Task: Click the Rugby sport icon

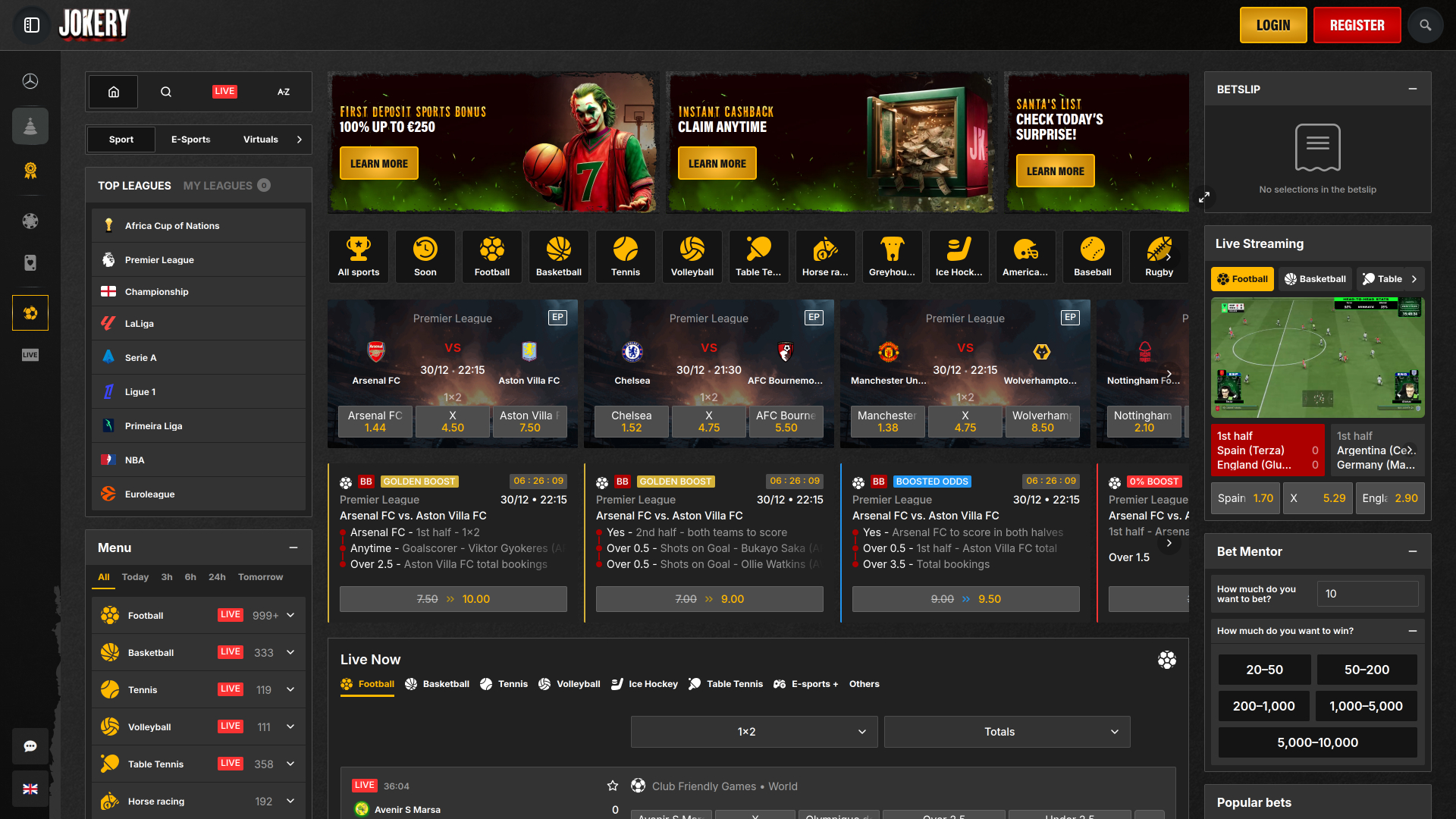Action: point(1159,256)
